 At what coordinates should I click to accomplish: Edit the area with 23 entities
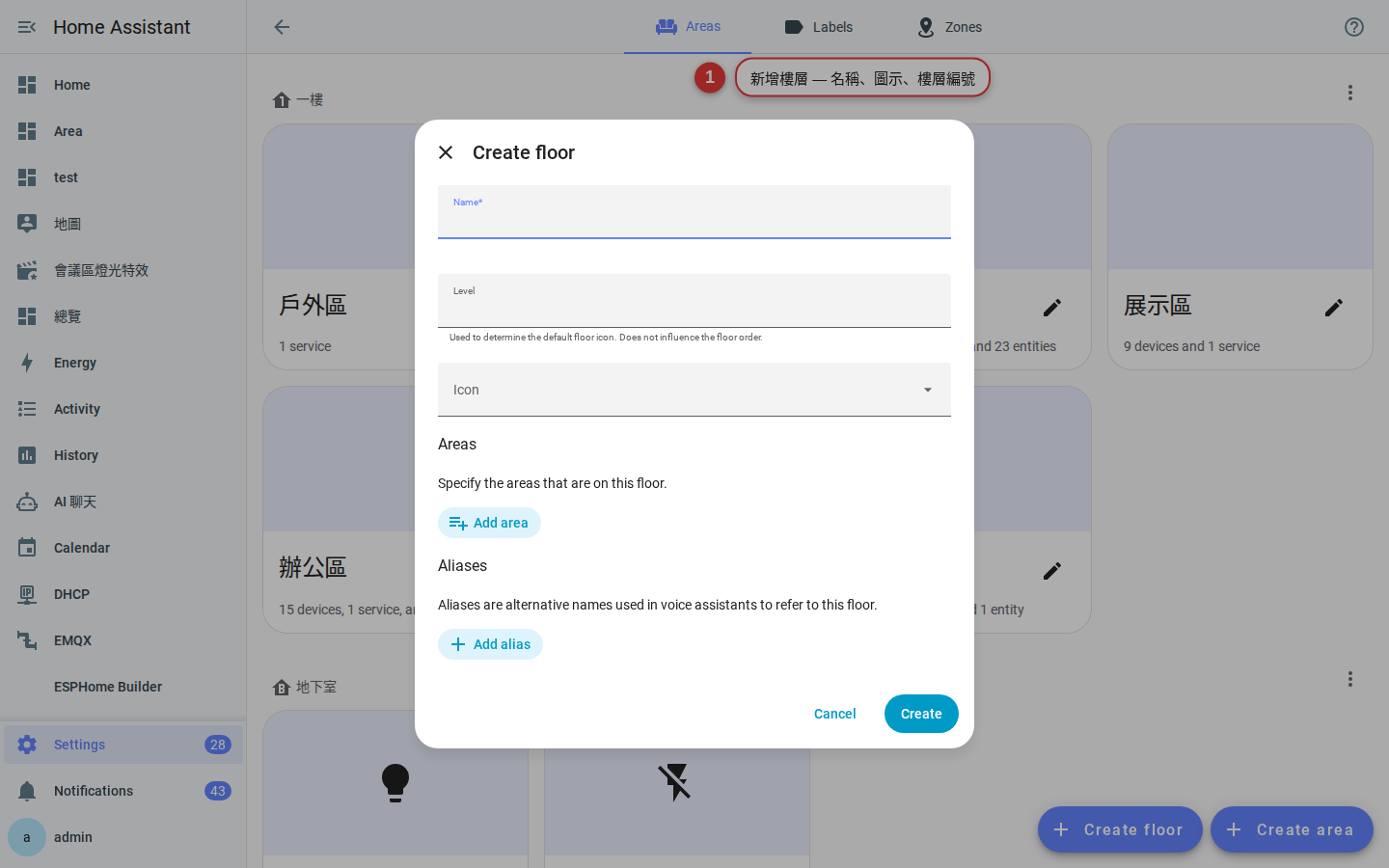click(x=1052, y=308)
